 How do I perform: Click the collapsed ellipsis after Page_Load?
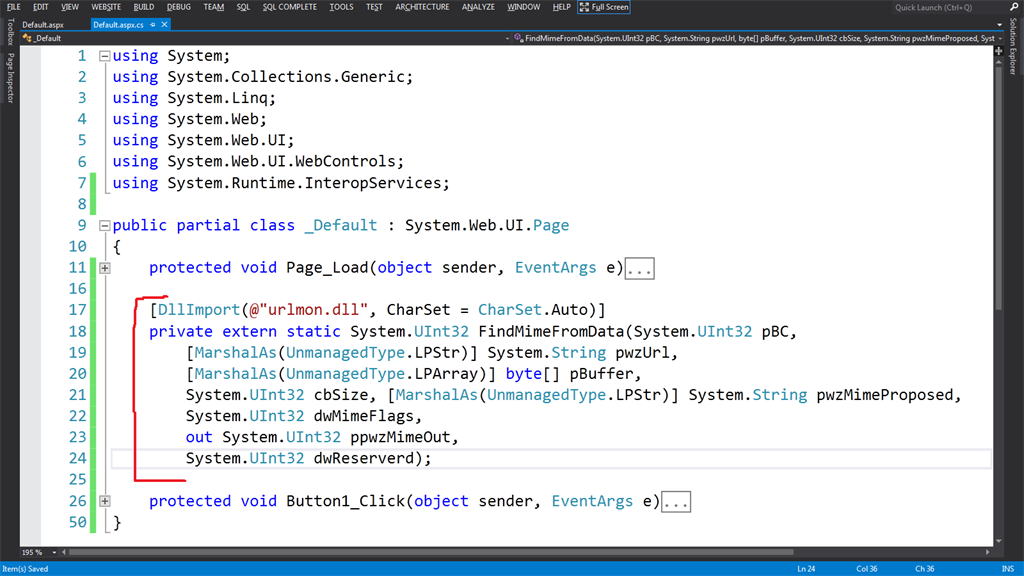[640, 268]
